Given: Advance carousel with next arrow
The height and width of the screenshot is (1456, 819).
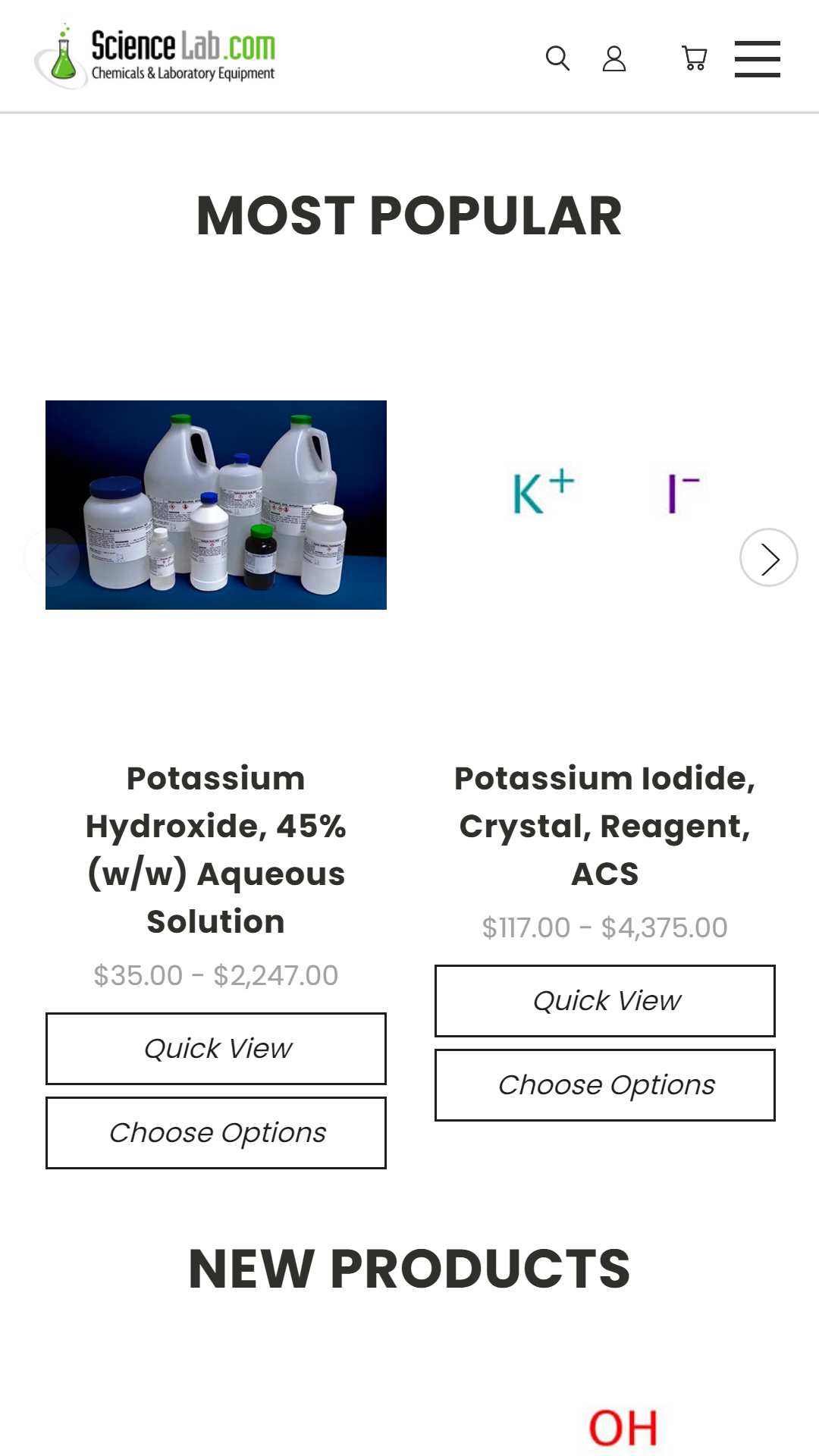Looking at the screenshot, I should (x=769, y=557).
